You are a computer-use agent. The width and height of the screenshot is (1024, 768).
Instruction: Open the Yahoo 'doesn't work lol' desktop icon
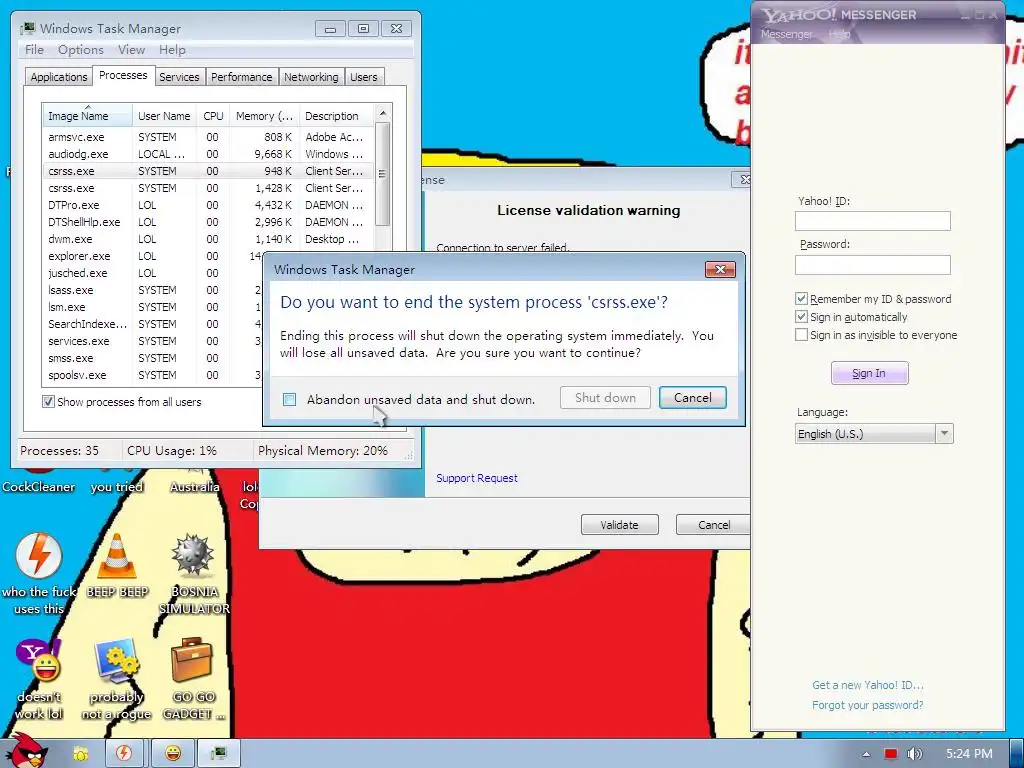(39, 661)
